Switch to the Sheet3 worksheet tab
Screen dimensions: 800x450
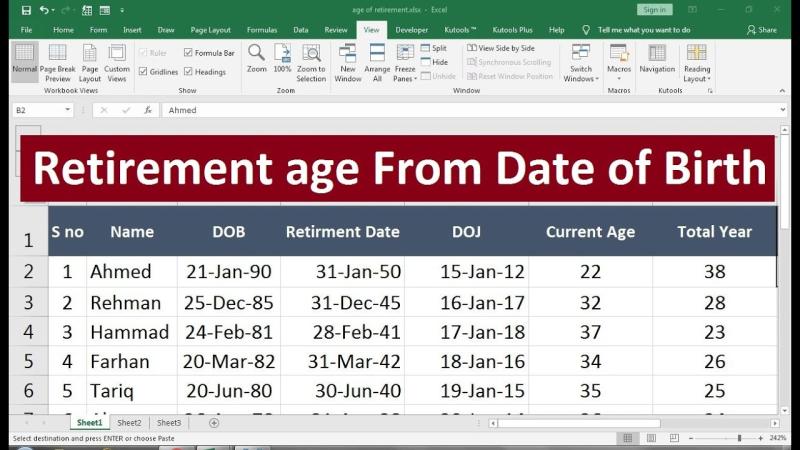(x=169, y=423)
